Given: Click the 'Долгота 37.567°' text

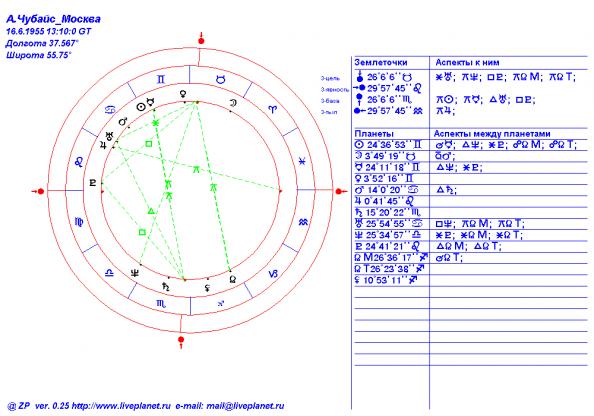Looking at the screenshot, I should coord(42,43).
